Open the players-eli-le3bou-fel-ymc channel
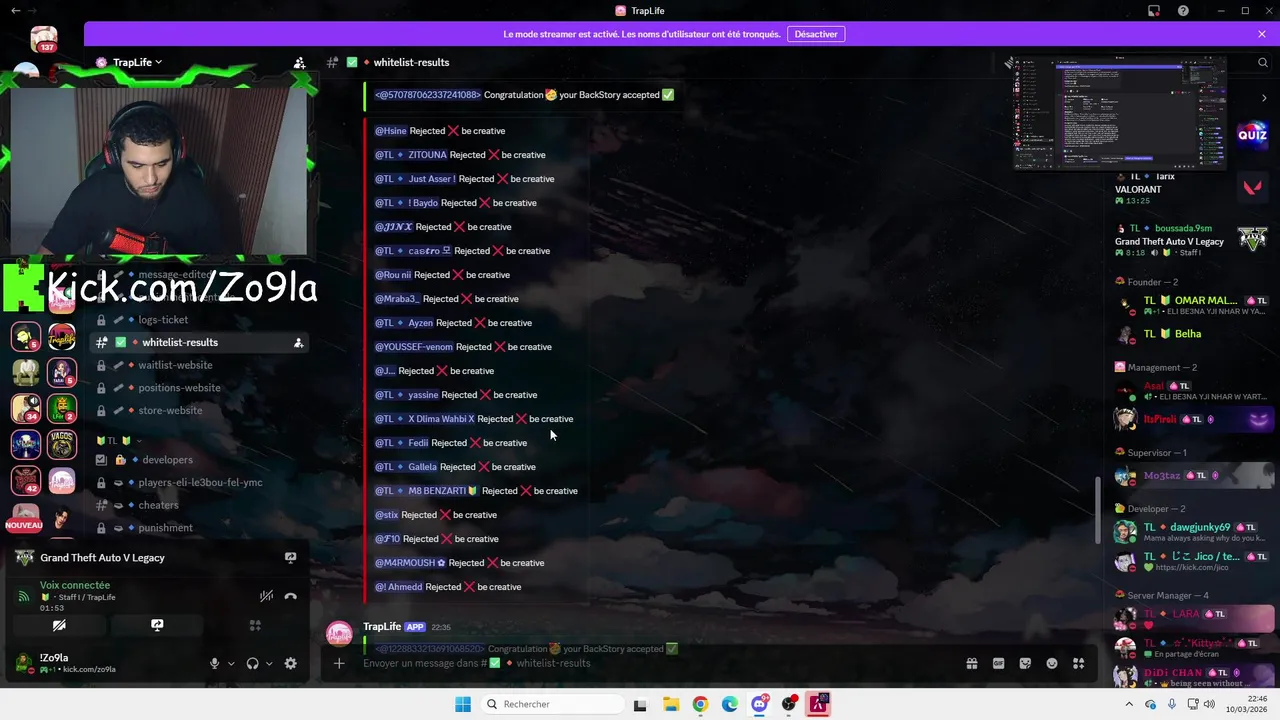Viewport: 1280px width, 720px height. (x=200, y=482)
